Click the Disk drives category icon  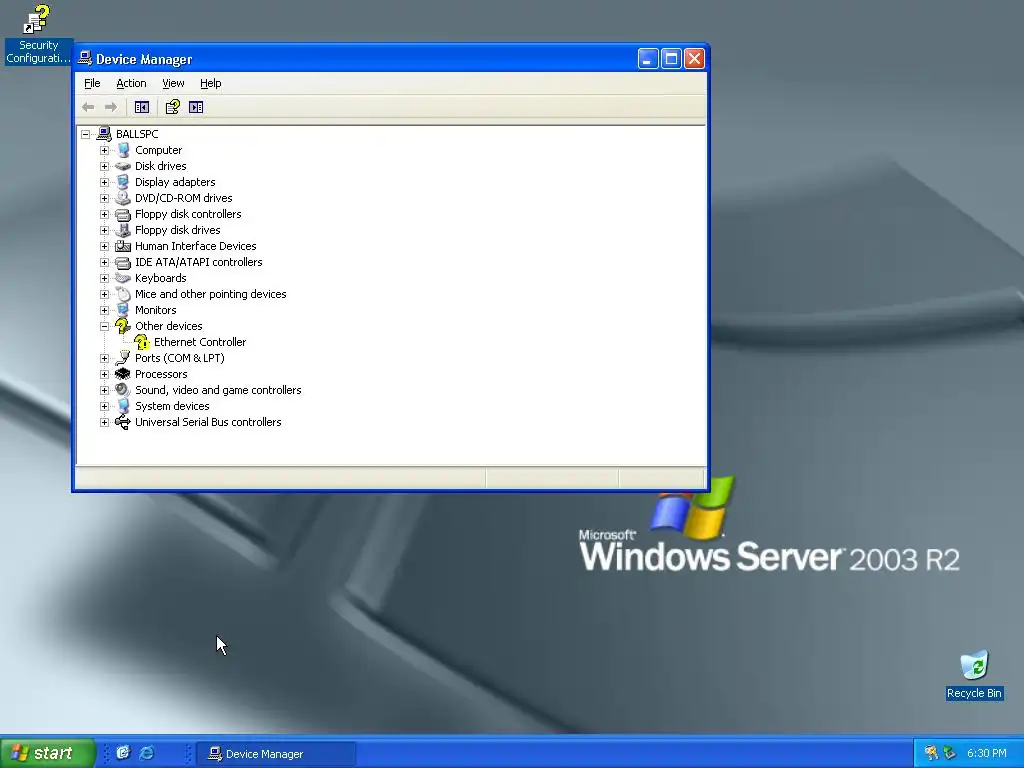(123, 166)
